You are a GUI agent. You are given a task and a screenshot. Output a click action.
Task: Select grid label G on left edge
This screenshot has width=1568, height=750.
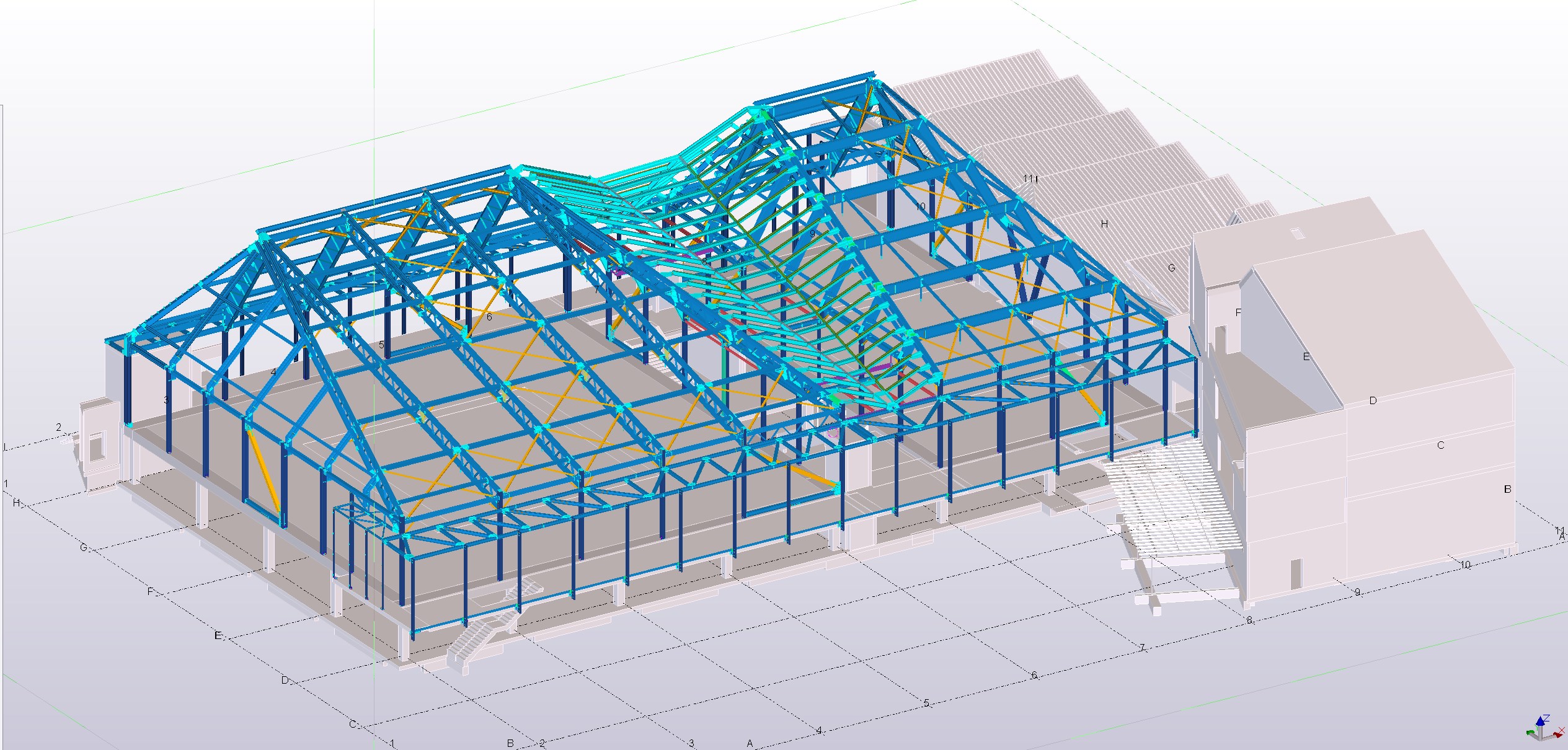point(84,548)
